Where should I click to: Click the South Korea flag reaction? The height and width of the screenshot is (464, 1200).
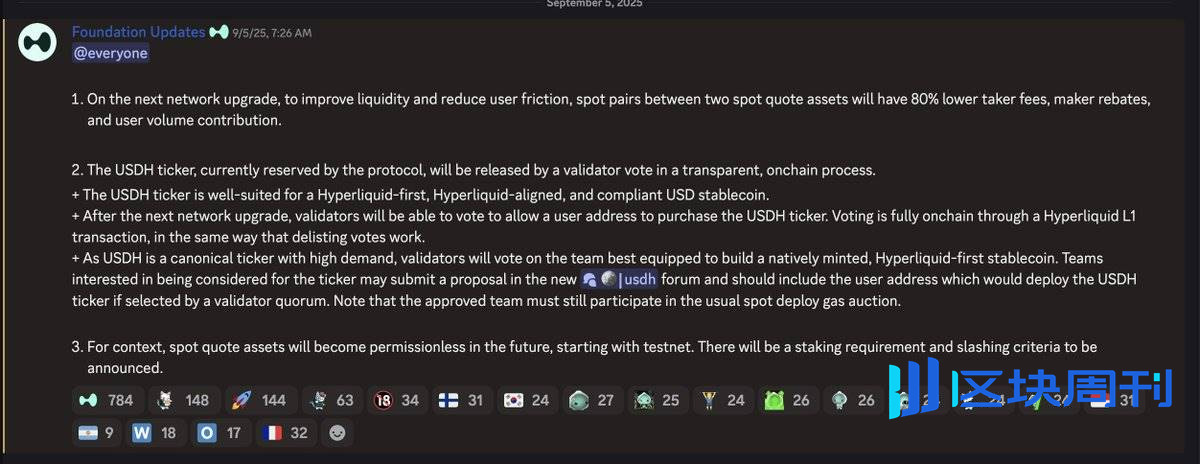(525, 400)
